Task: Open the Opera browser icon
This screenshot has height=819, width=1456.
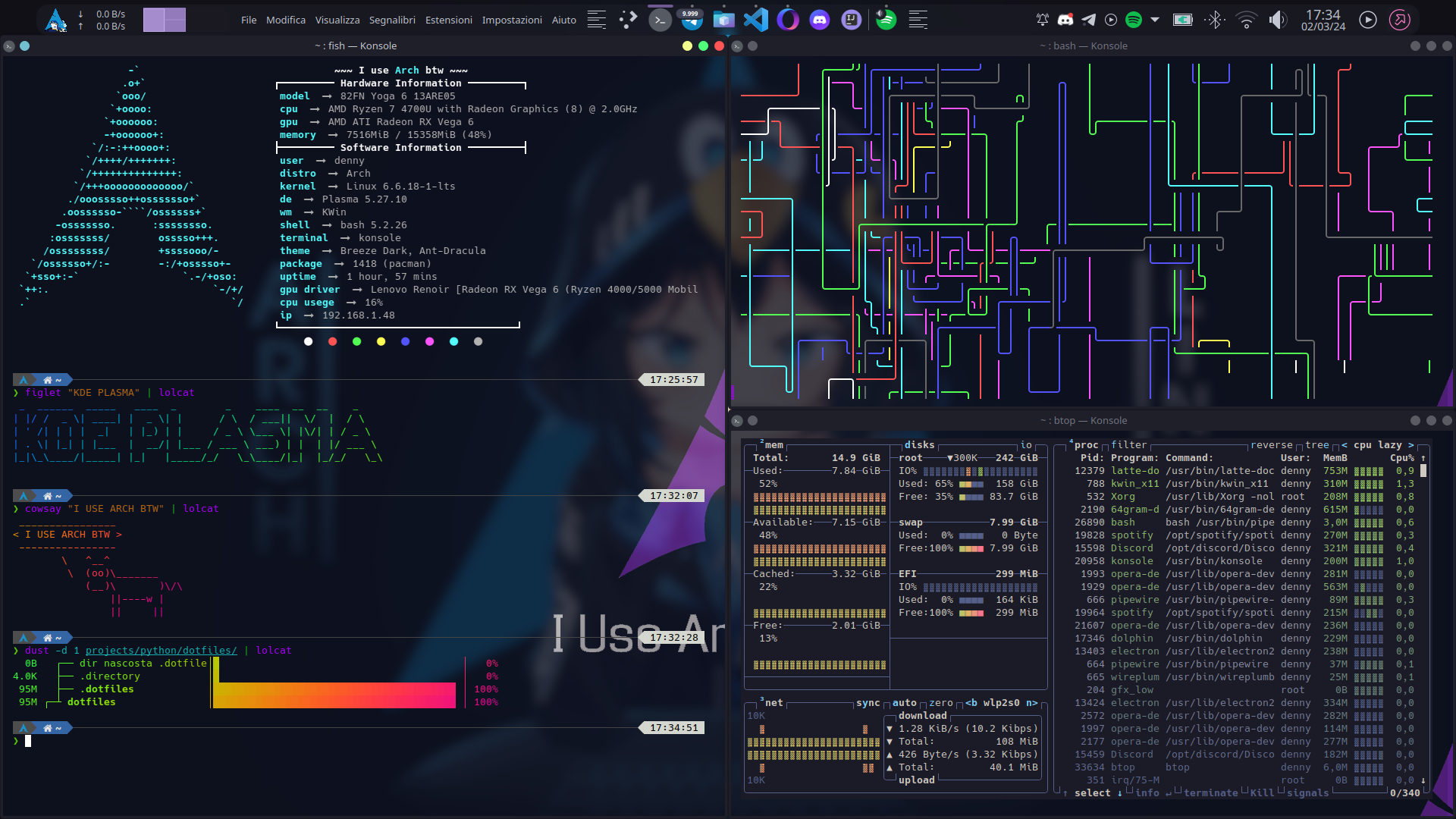Action: (787, 20)
